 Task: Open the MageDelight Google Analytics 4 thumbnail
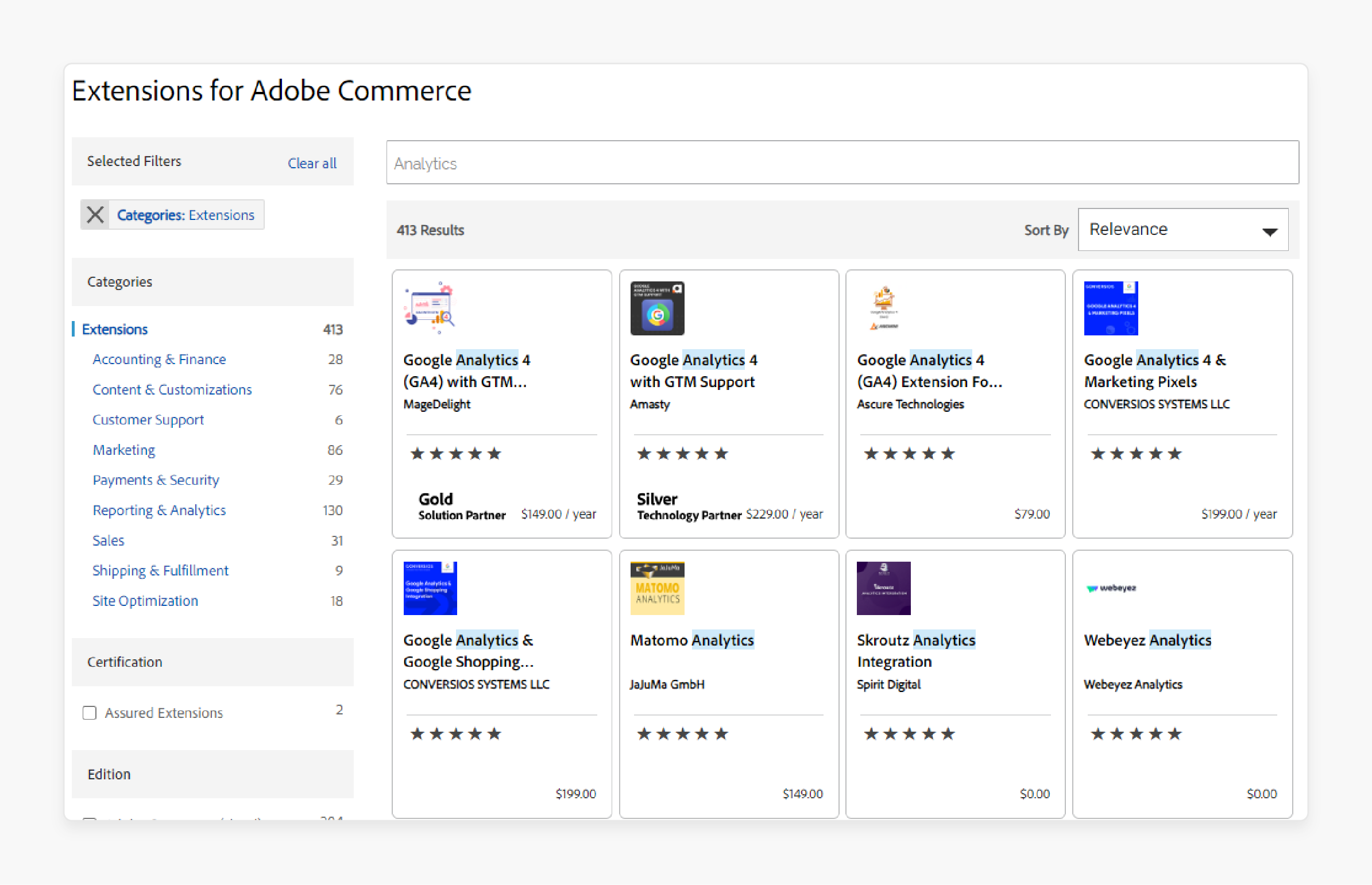pos(430,308)
